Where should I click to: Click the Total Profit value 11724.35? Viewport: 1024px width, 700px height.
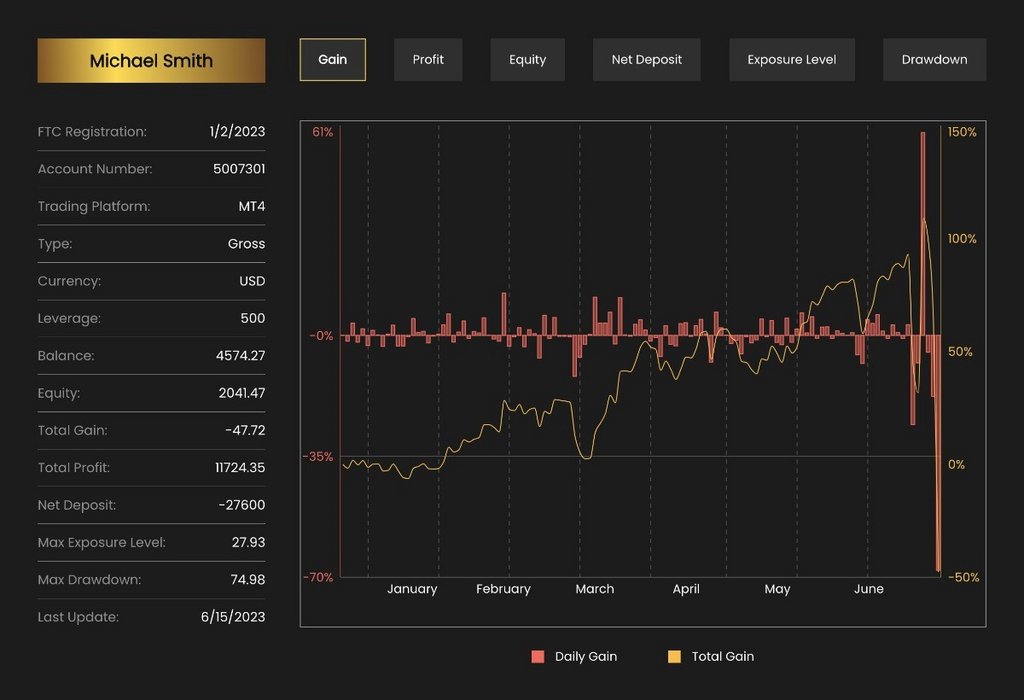(x=240, y=468)
